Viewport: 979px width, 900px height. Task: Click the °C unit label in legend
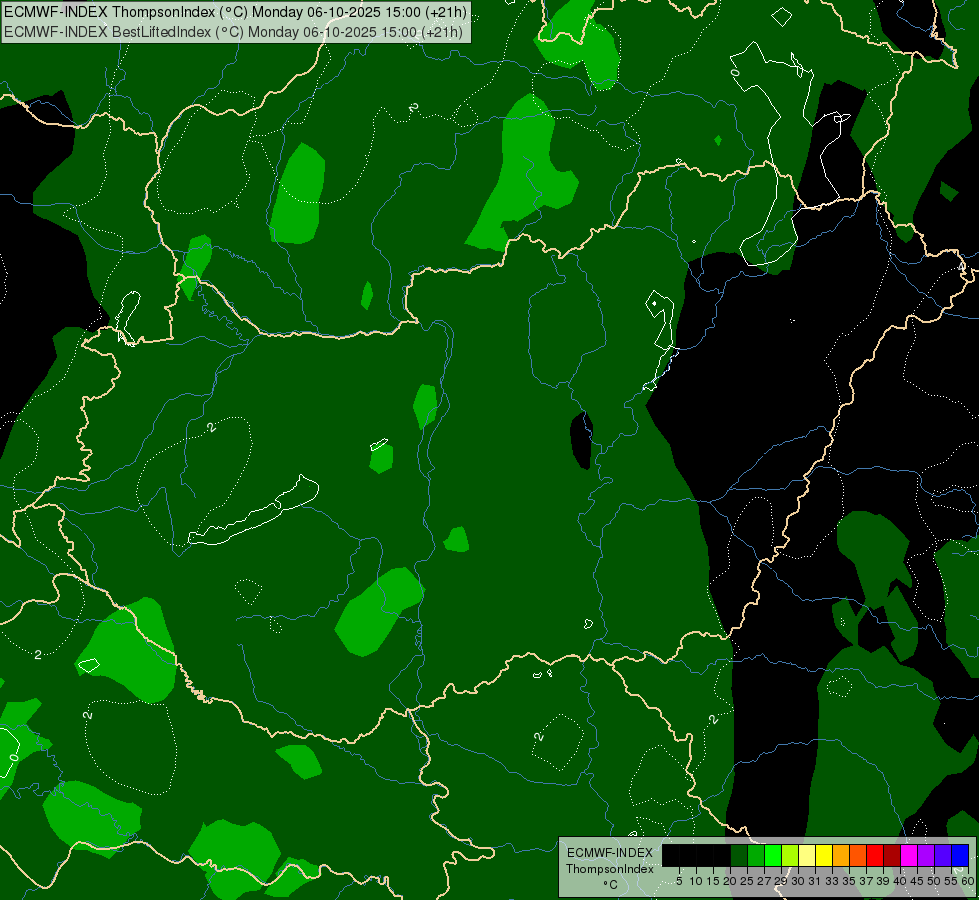click(x=609, y=885)
